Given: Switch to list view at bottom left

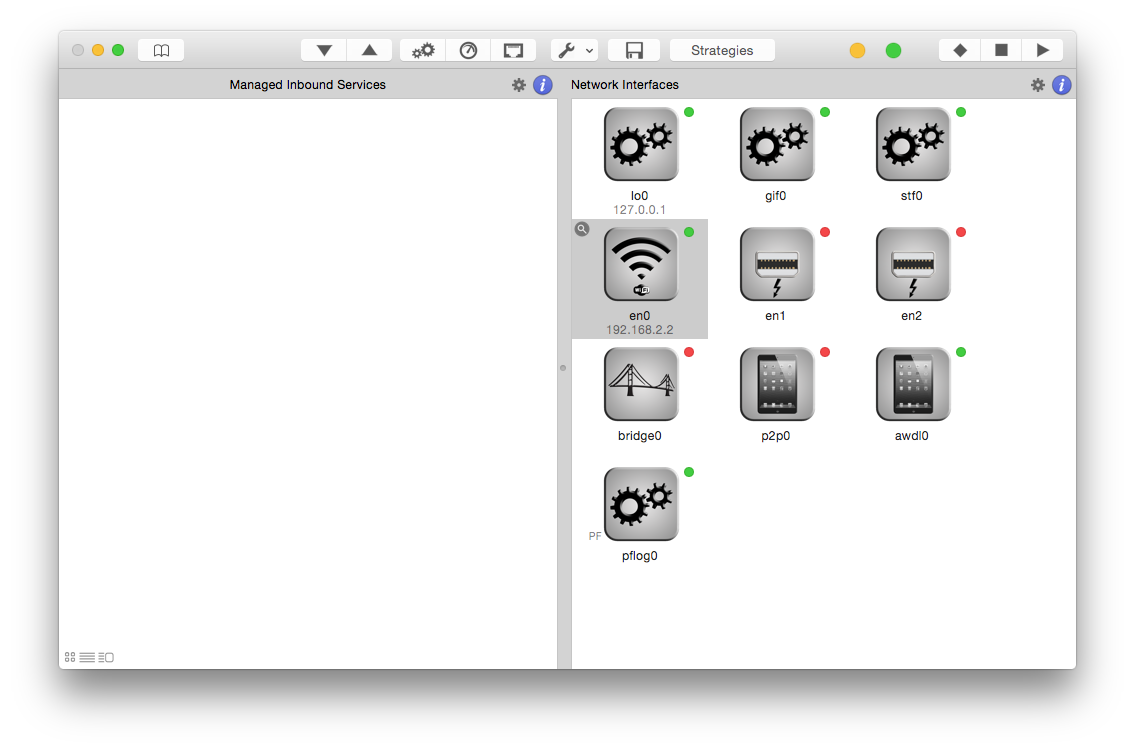Looking at the screenshot, I should pos(87,657).
